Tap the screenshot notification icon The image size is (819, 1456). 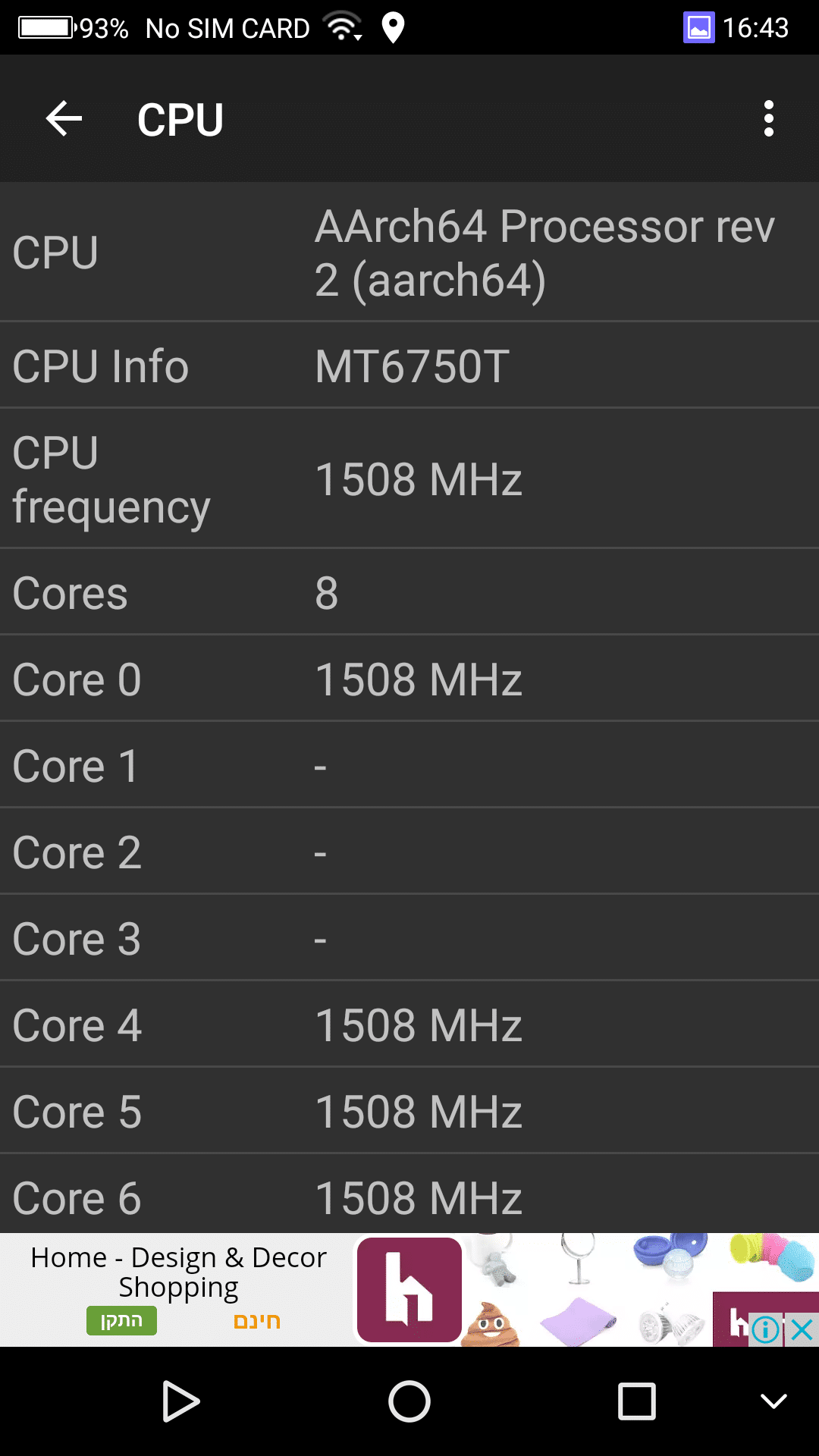698,28
